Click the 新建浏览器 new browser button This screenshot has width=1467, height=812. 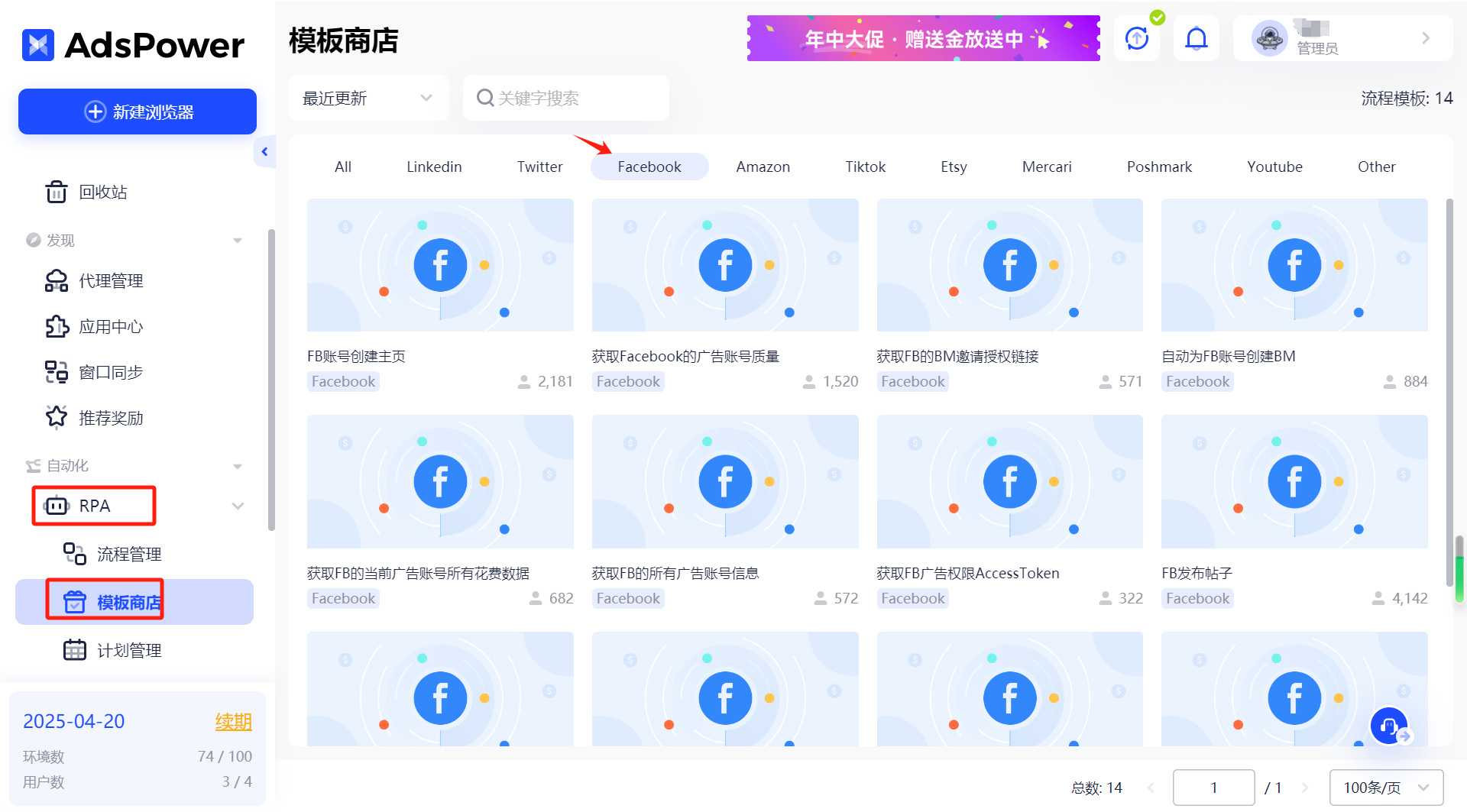138,112
